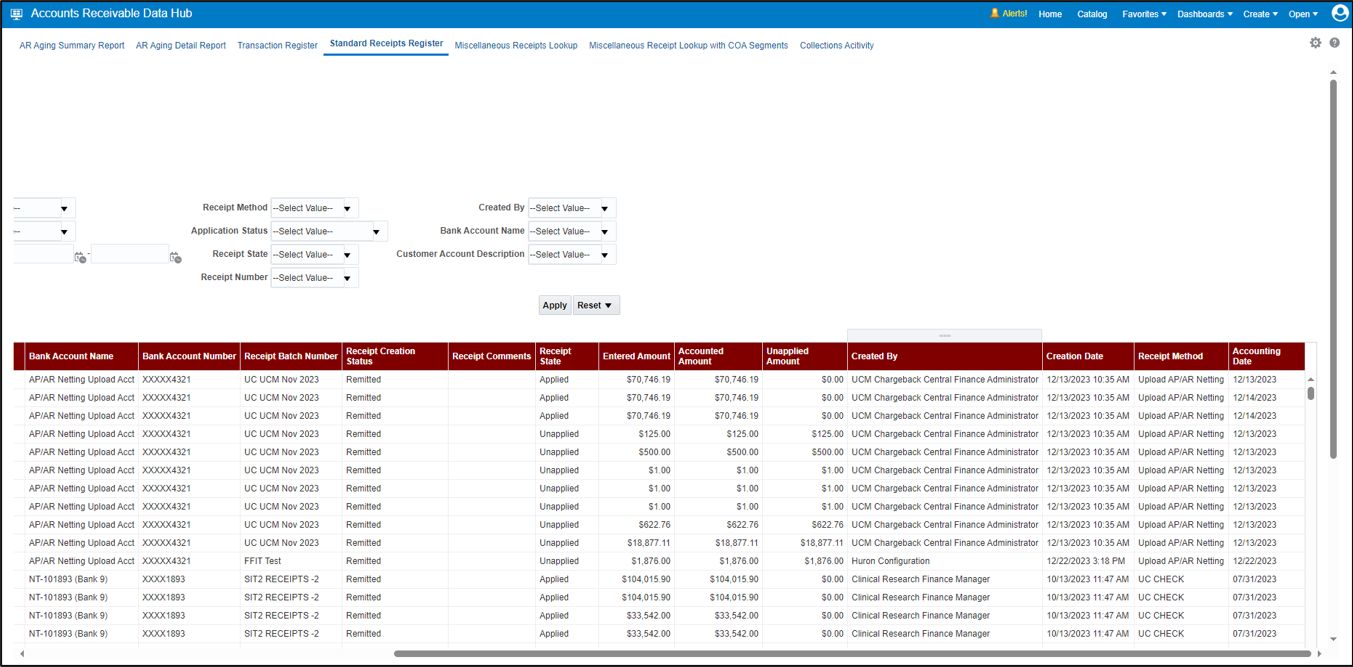Viewport: 1353px width, 667px height.
Task: Open the Bank Account Name dropdown
Action: [x=604, y=230]
